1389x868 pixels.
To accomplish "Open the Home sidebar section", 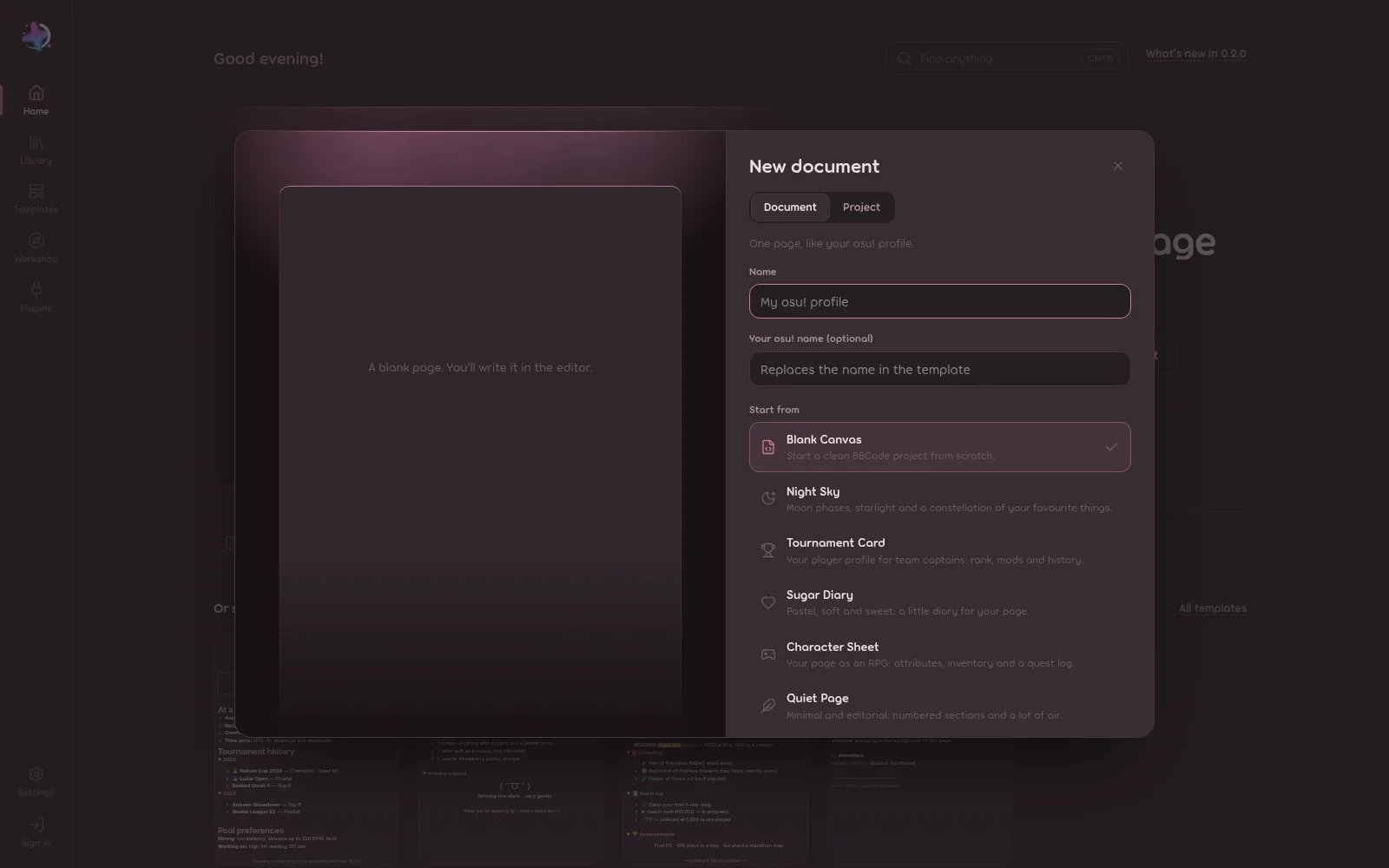I will [36, 101].
